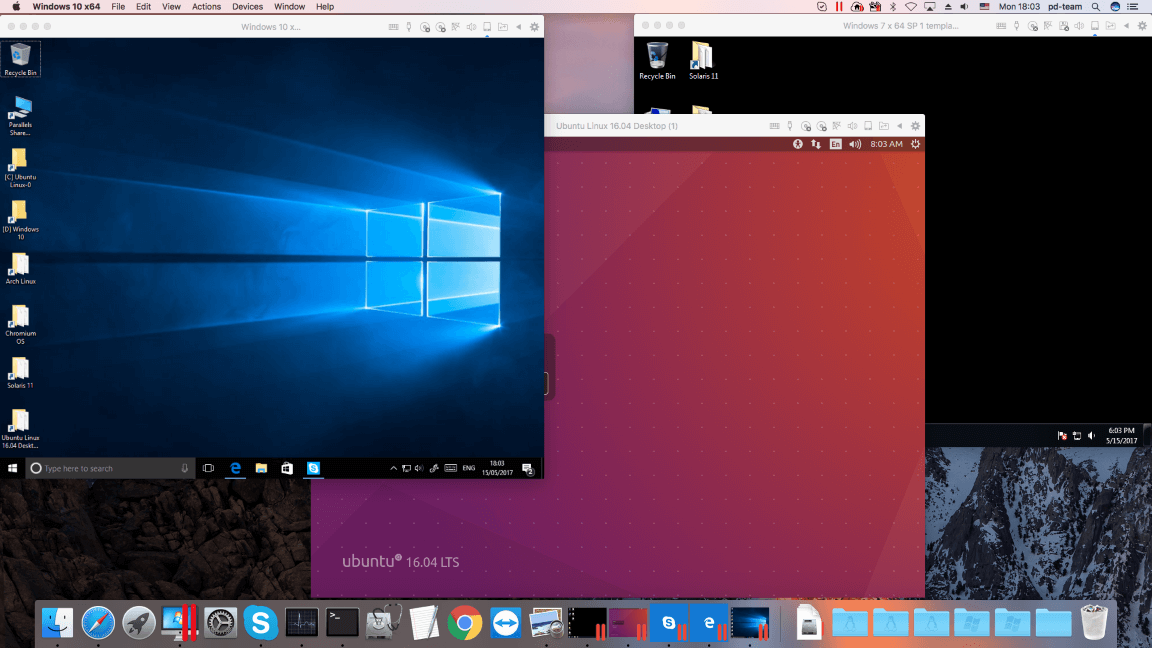Image resolution: width=1152 pixels, height=648 pixels.
Task: Open Ubuntu VM configuration gear icon
Action: pos(915,126)
